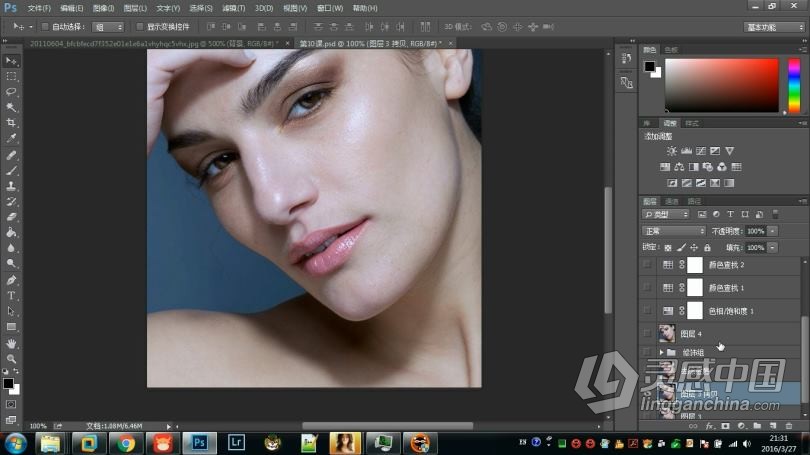Select the Path Selection tool

11,311
